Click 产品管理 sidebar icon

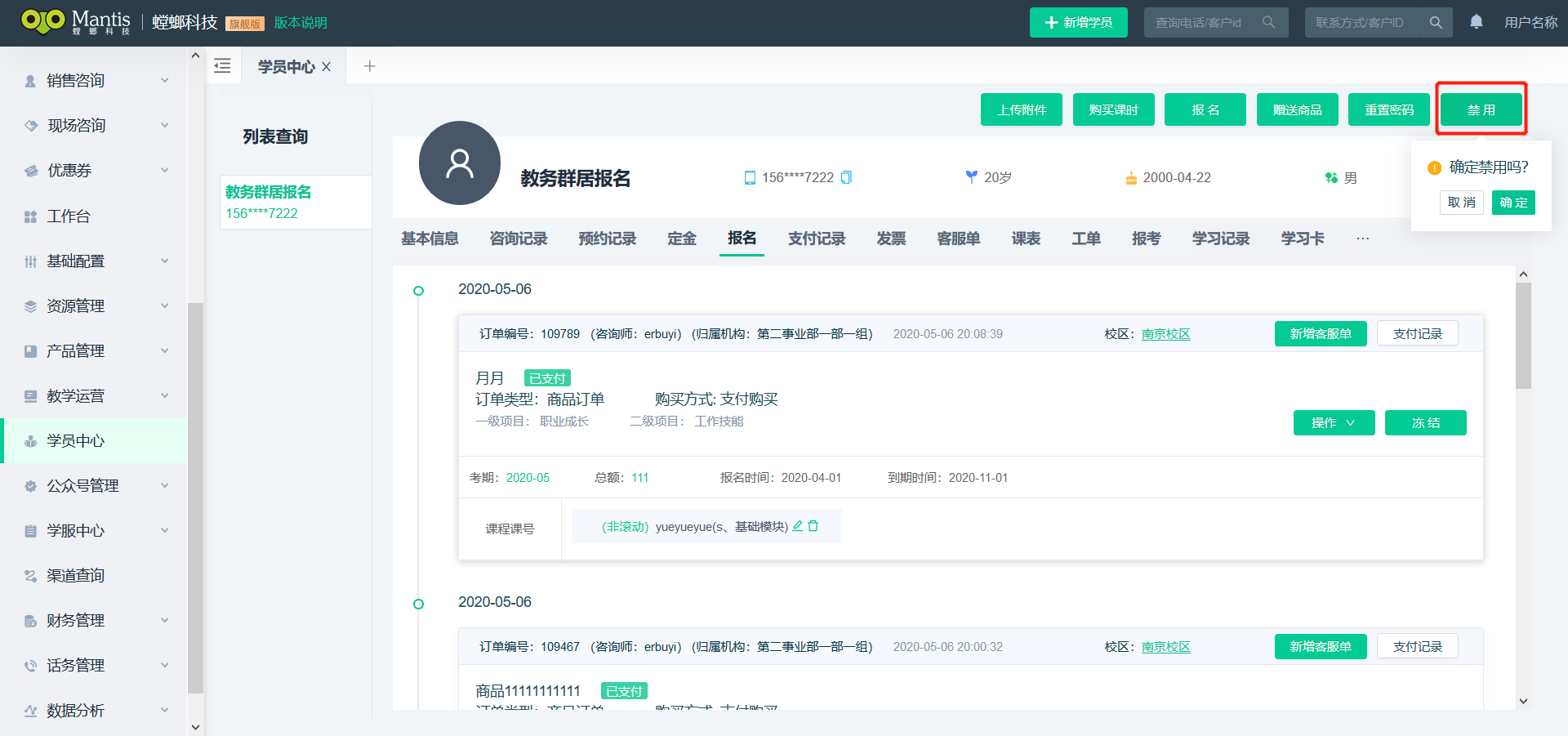(30, 351)
